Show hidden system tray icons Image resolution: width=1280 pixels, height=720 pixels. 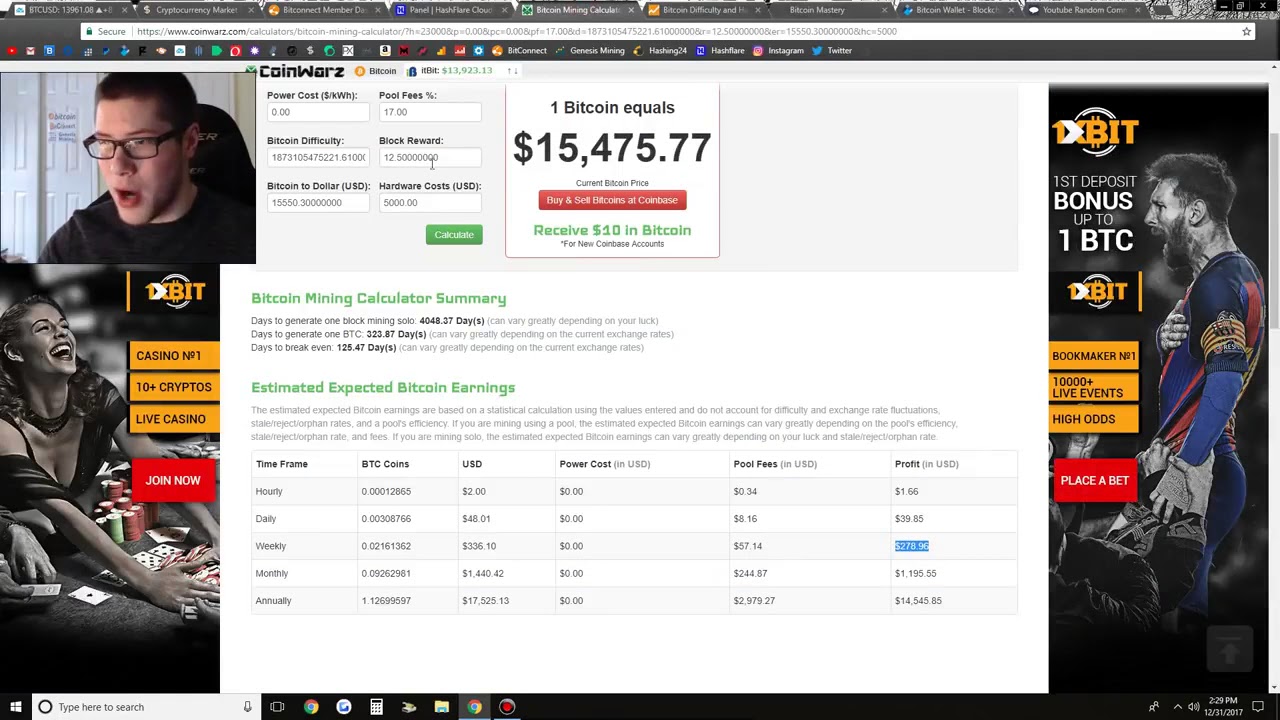pyautogui.click(x=1176, y=707)
